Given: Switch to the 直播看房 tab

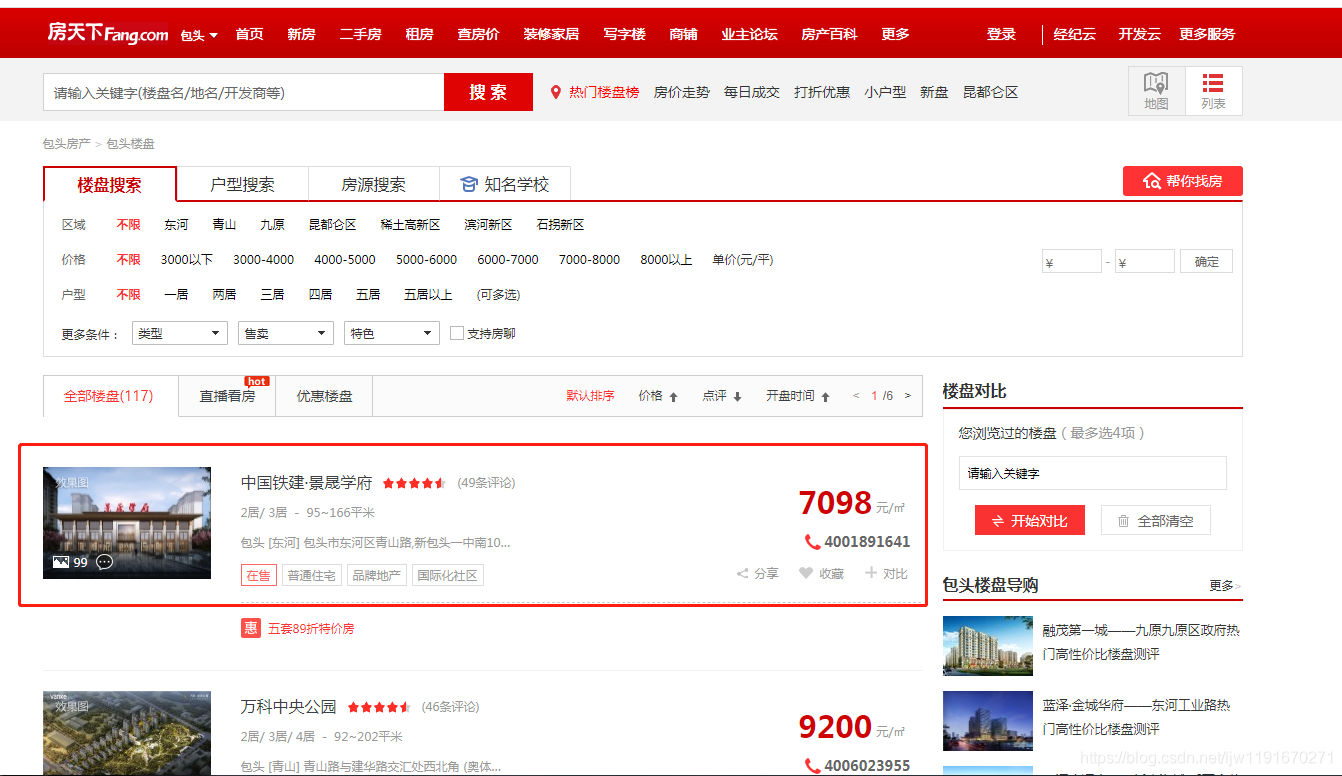Looking at the screenshot, I should (227, 396).
